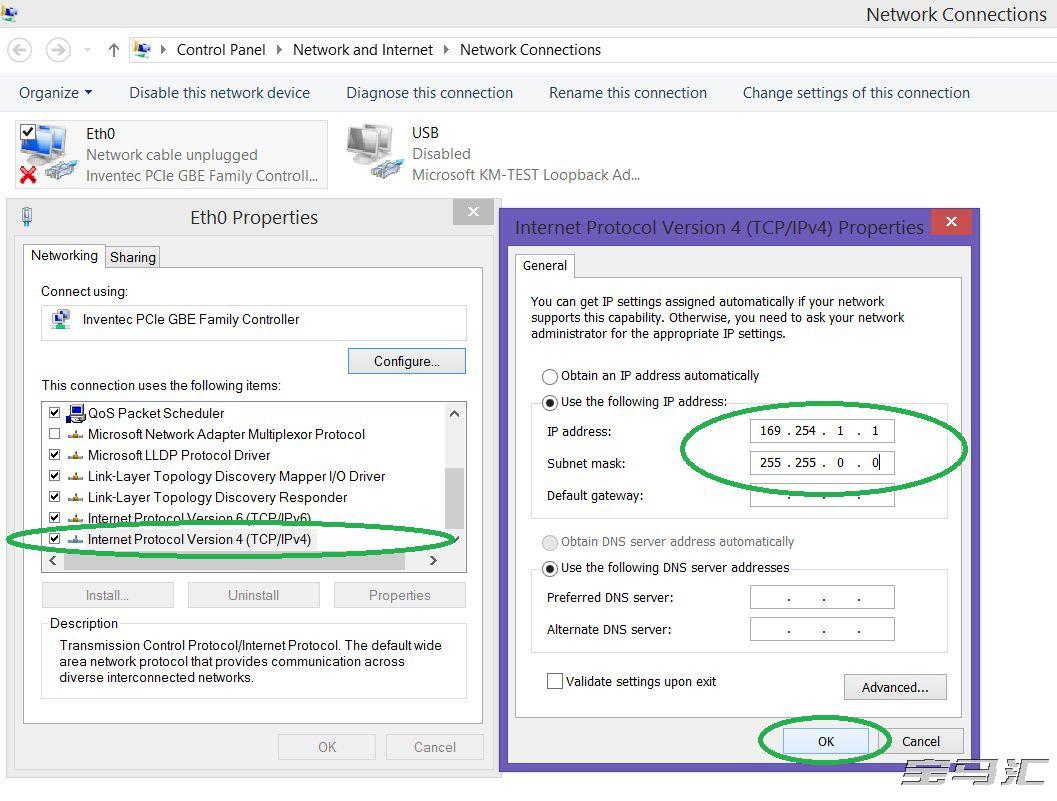The image size is (1057, 801).
Task: Click Multiplexor Protocol item icon
Action: pyautogui.click(x=76, y=434)
